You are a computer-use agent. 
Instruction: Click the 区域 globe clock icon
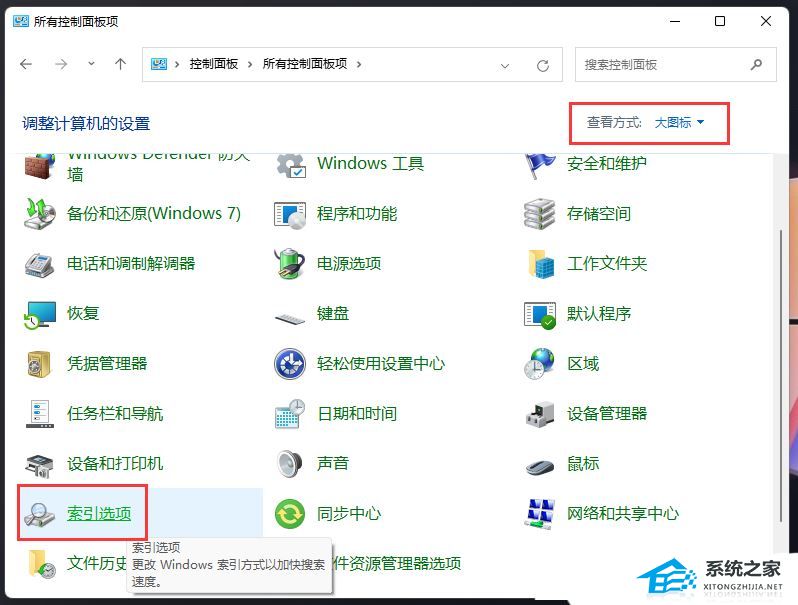click(x=539, y=364)
